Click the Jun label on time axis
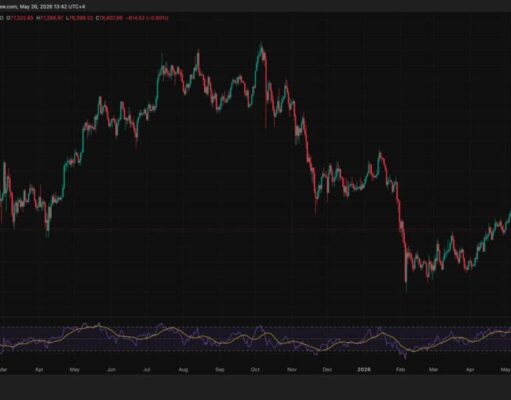The width and height of the screenshot is (511, 400). tap(111, 370)
